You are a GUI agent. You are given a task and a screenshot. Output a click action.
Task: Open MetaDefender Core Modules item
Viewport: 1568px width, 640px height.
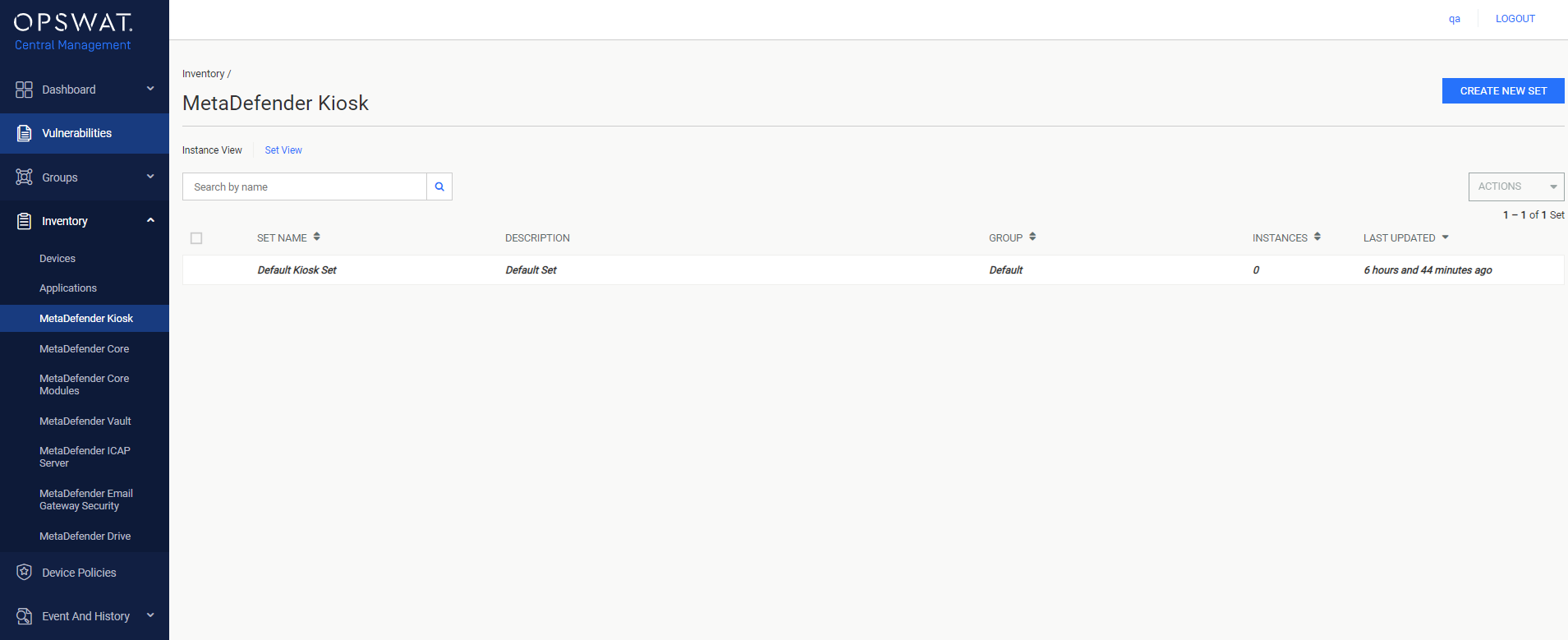pos(85,384)
